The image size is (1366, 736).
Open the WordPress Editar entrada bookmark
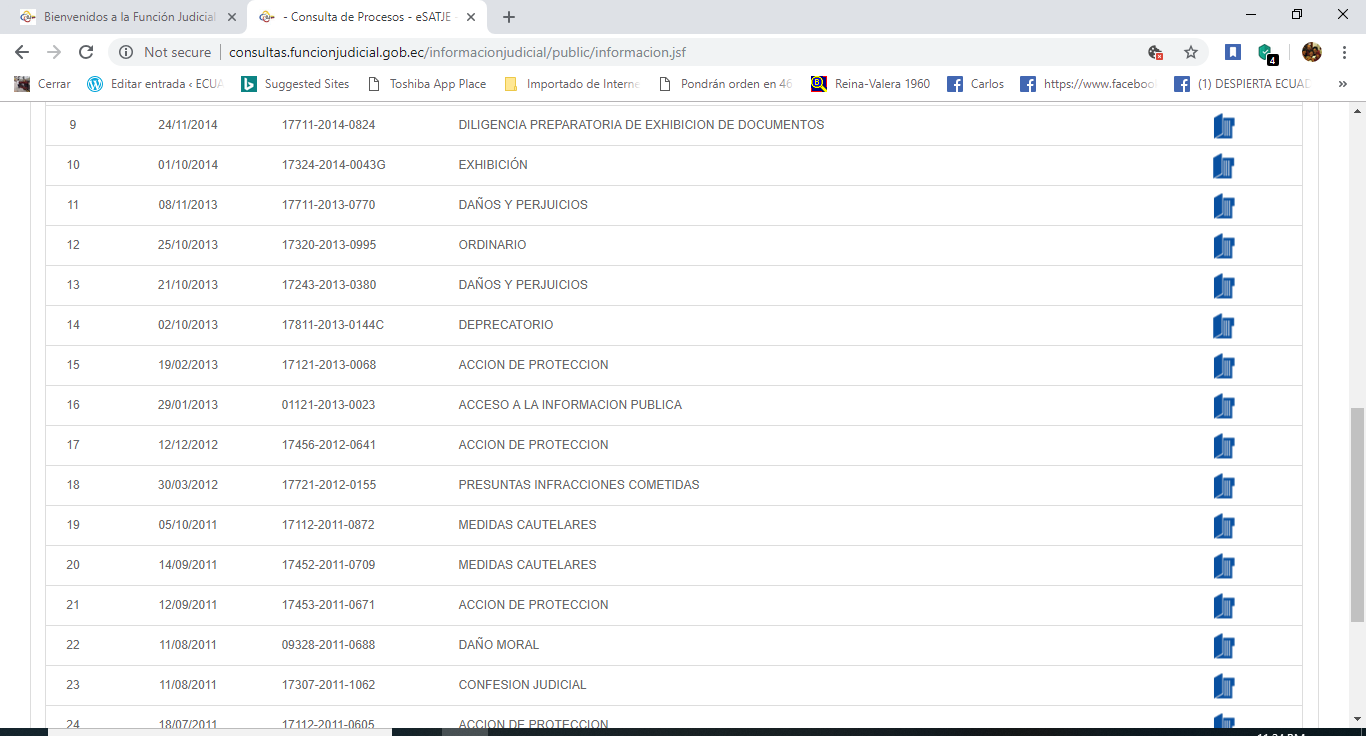pos(150,85)
